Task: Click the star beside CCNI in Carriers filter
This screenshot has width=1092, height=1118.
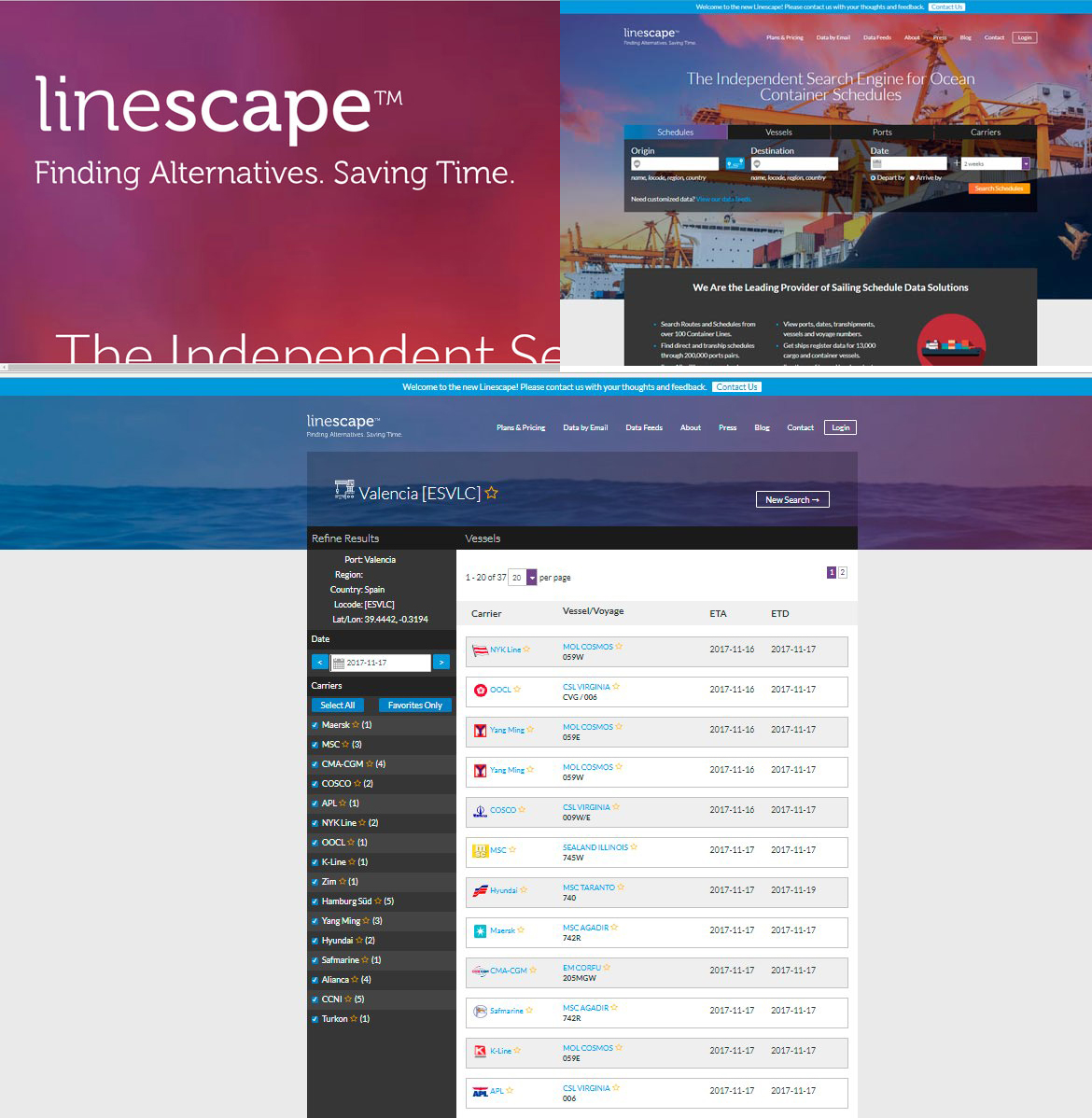Action: coord(348,999)
